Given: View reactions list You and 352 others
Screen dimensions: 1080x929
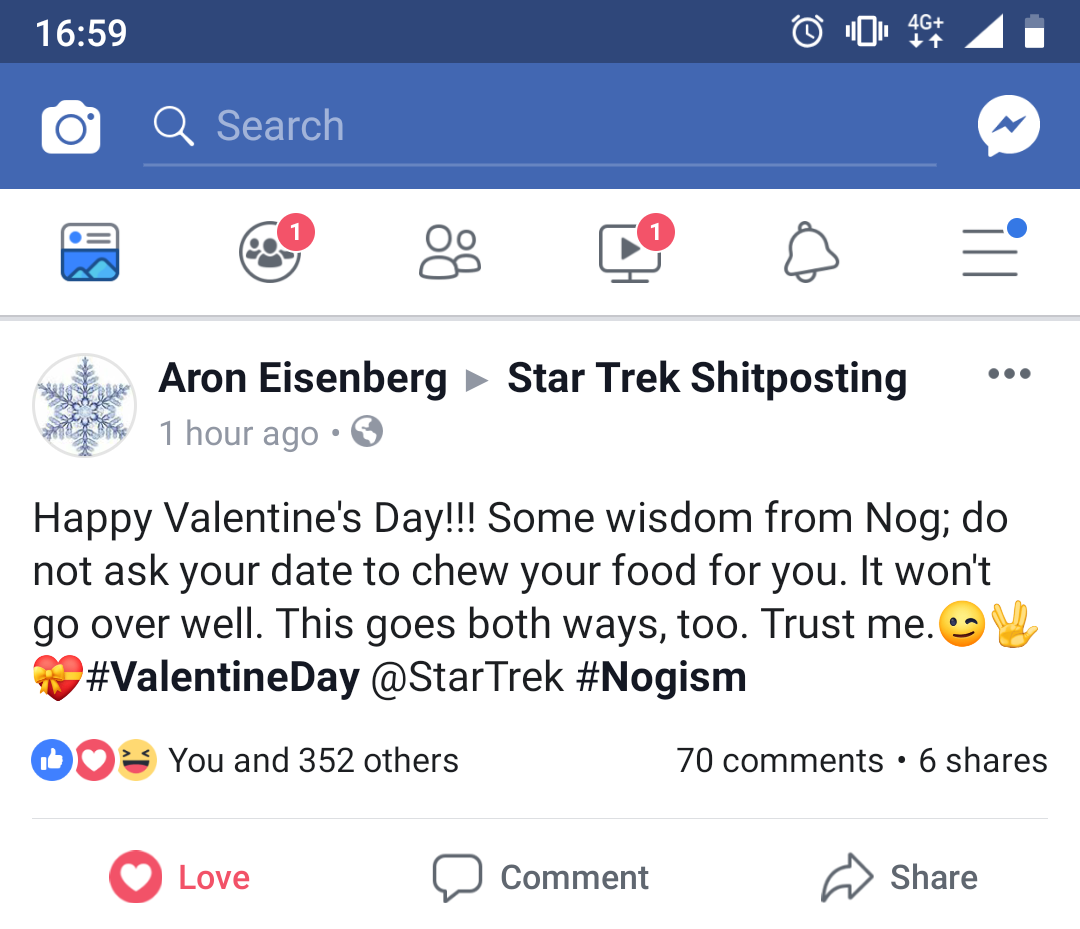Looking at the screenshot, I should (x=245, y=760).
